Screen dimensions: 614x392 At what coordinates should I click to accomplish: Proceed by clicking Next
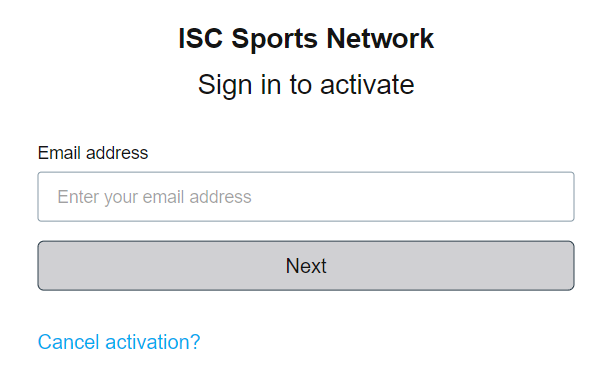(x=306, y=266)
